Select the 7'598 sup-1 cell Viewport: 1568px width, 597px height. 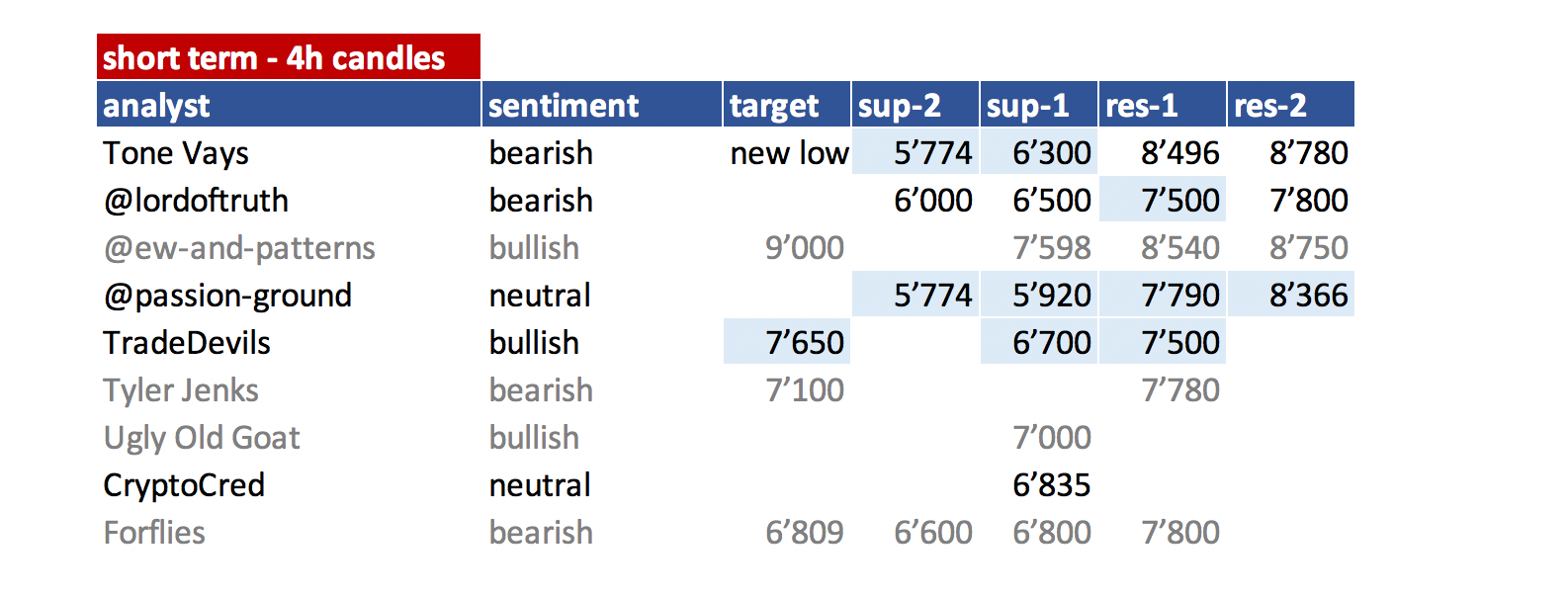1052,248
